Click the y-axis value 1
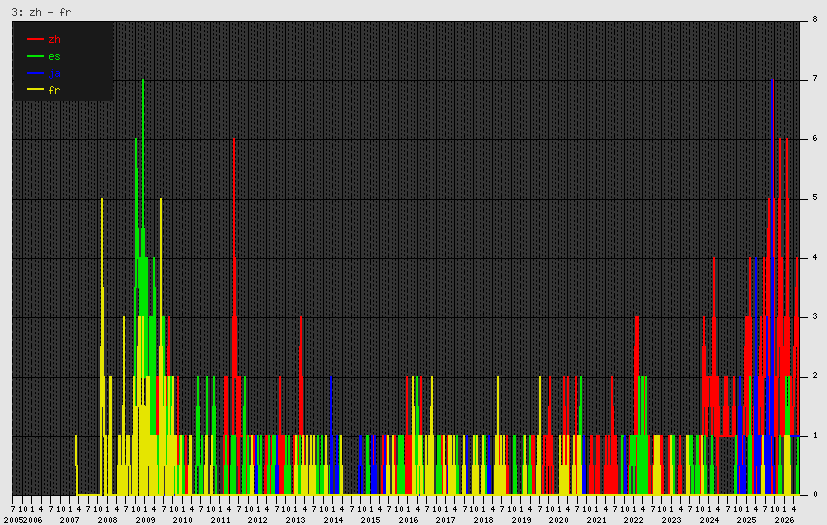 [815, 435]
